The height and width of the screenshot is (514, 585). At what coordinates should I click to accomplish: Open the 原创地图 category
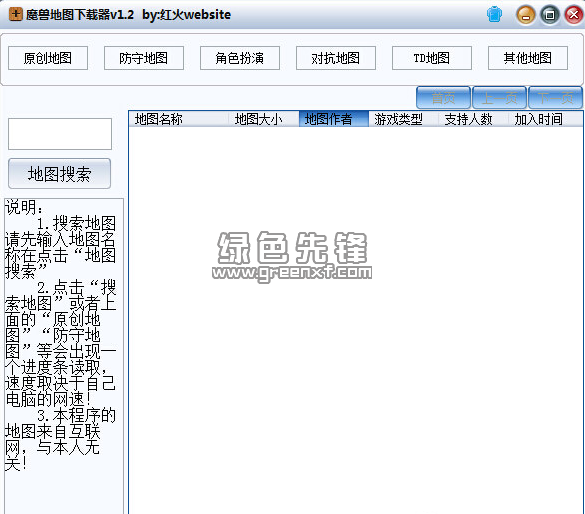click(x=48, y=58)
